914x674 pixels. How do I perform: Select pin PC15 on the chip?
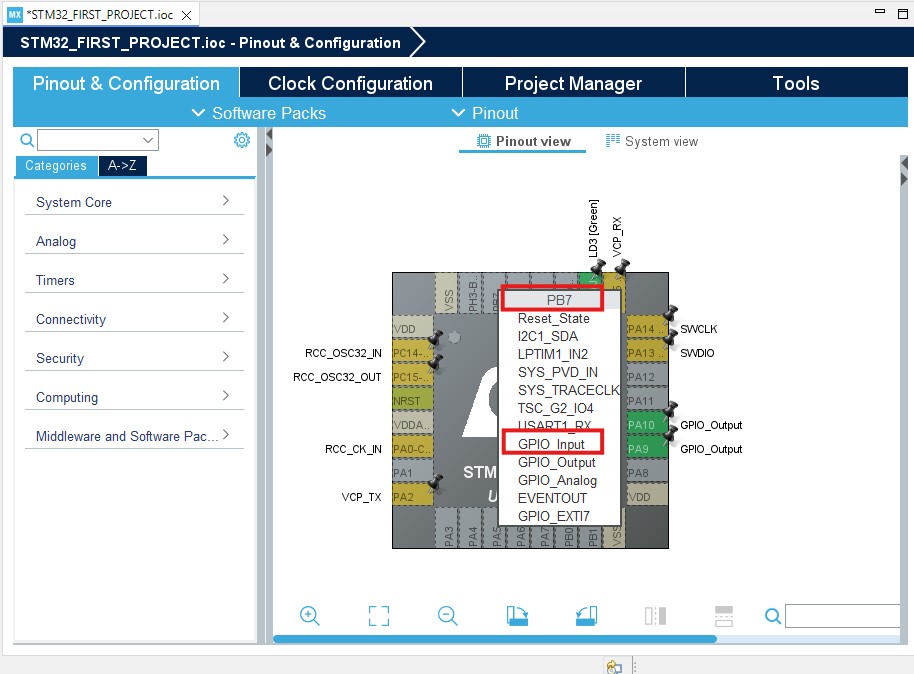[413, 377]
